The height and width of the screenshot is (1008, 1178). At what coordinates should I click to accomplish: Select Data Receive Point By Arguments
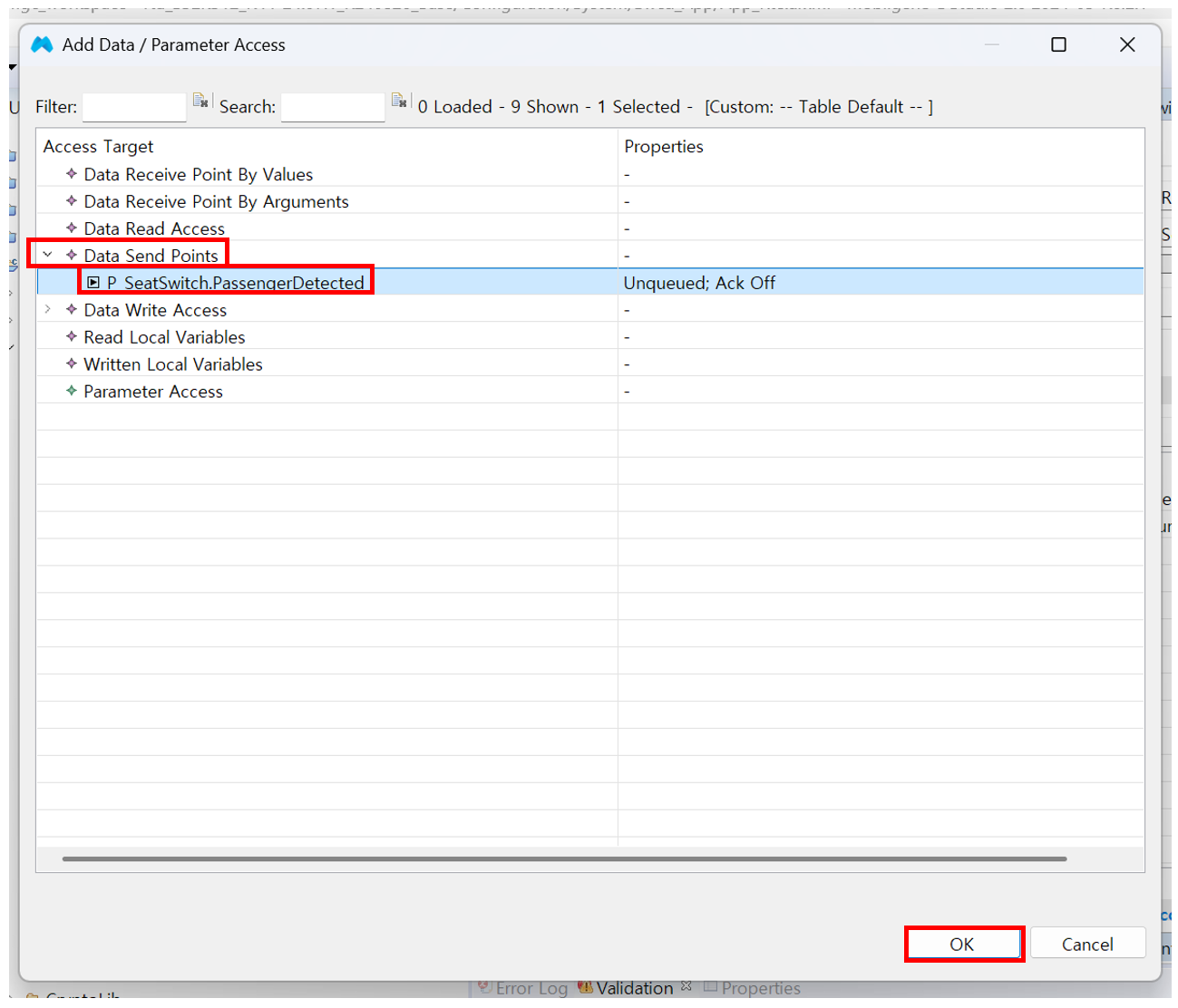coord(216,201)
